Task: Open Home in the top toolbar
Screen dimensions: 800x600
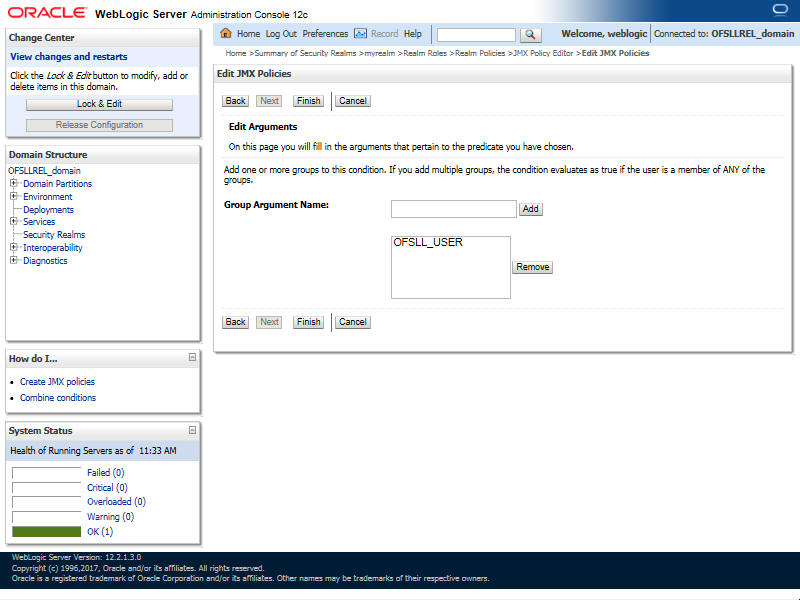Action: pos(248,34)
